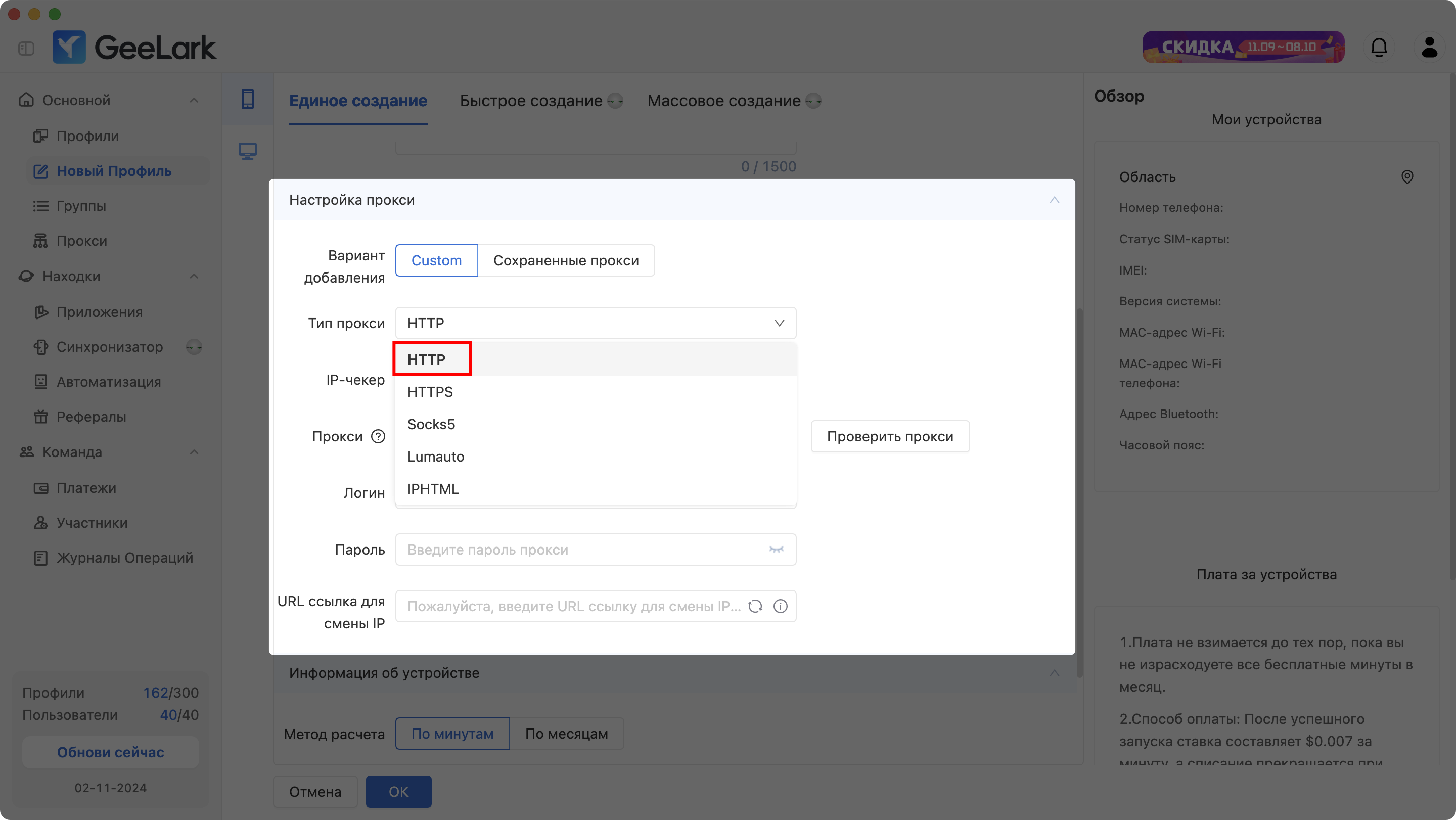This screenshot has width=1456, height=820.
Task: Open Платежи in the sidebar
Action: click(119, 488)
